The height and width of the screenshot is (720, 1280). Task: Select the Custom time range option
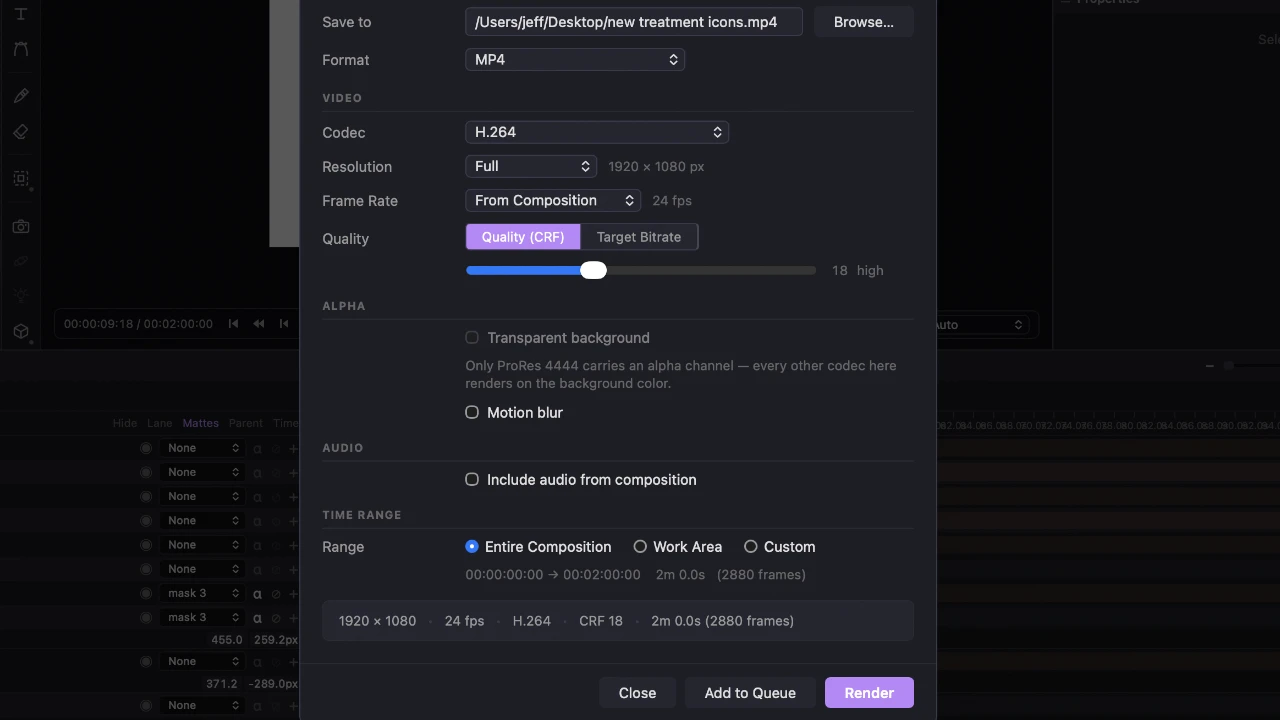tap(751, 547)
